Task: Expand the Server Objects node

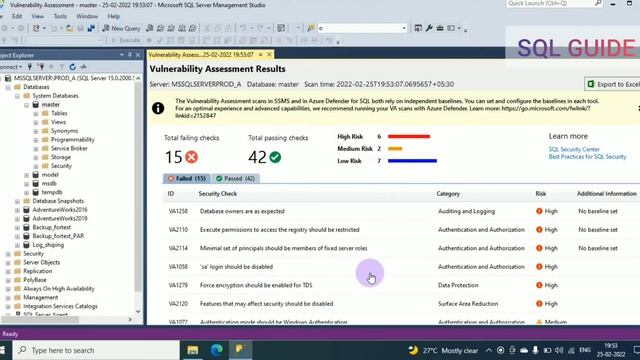Action: click(8, 262)
